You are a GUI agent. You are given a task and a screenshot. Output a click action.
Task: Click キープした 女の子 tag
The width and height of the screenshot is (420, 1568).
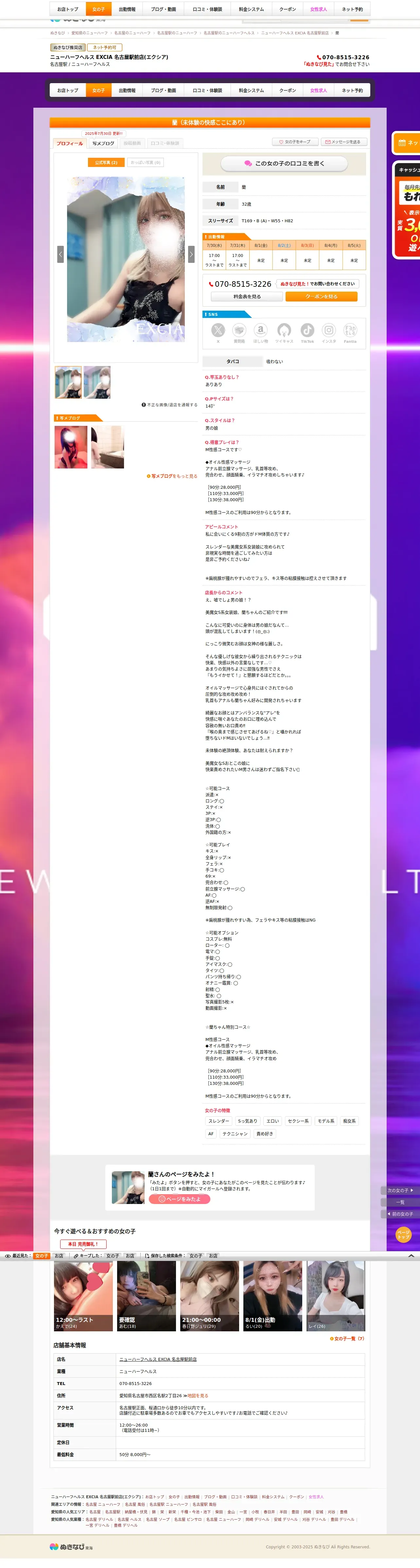click(113, 1256)
